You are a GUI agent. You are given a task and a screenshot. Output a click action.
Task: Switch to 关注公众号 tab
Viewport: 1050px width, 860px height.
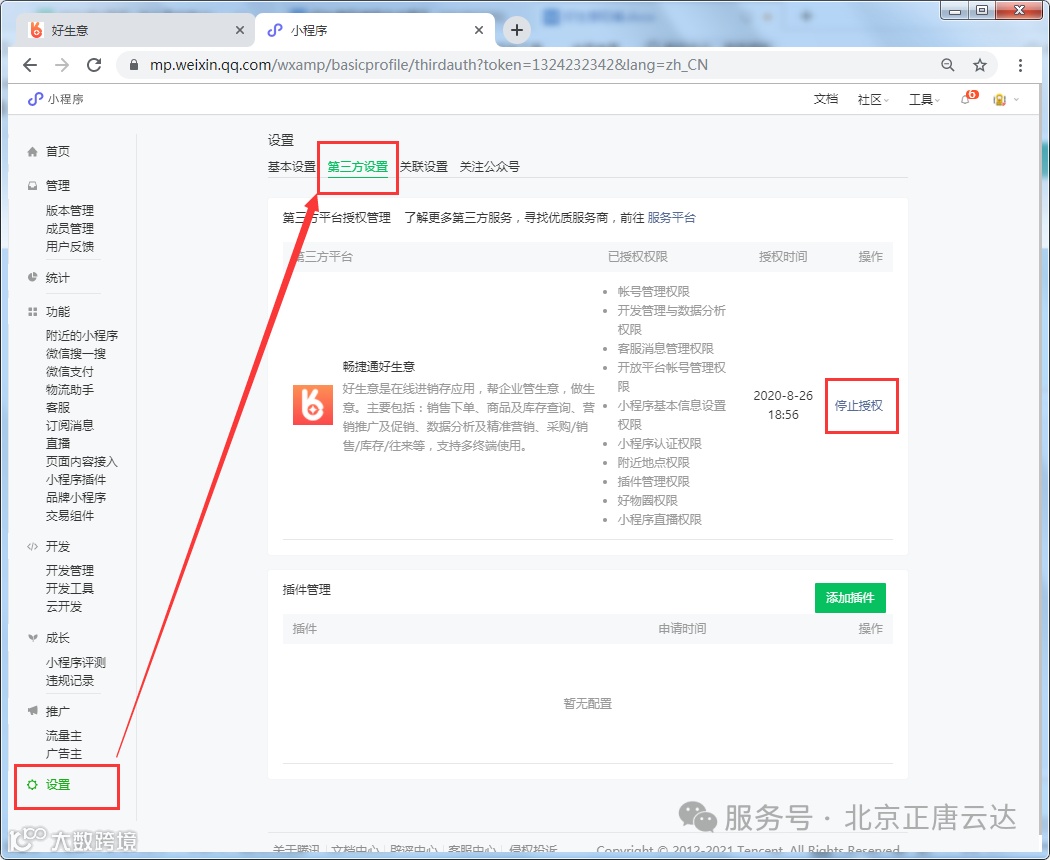(x=489, y=167)
